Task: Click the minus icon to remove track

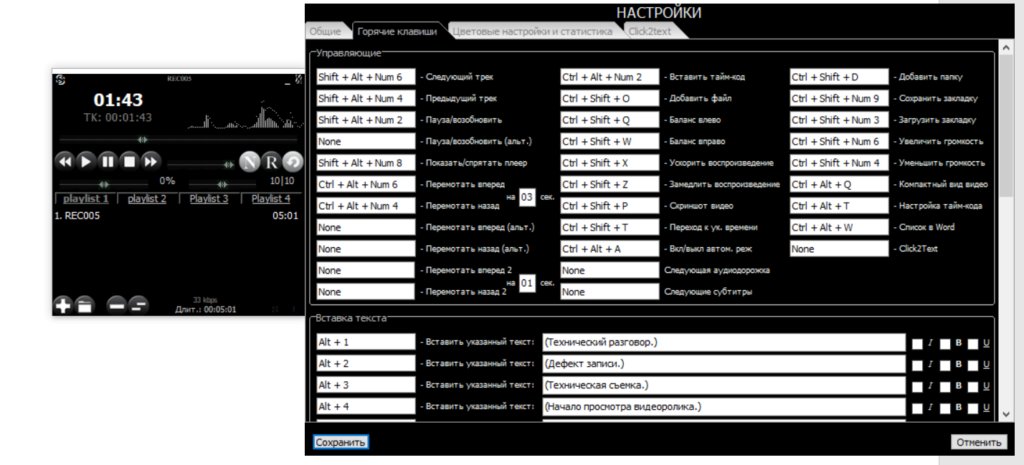Action: (x=116, y=305)
